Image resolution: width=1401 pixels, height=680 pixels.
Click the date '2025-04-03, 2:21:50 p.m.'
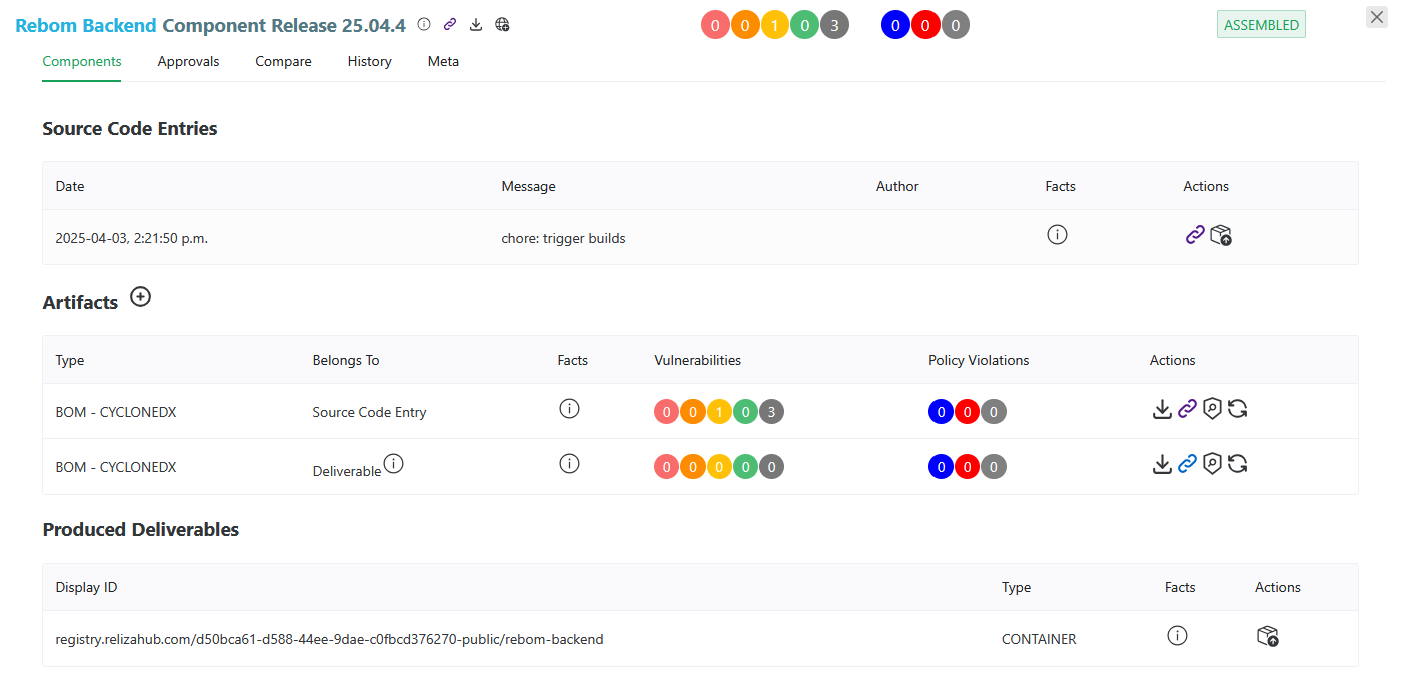pyautogui.click(x=131, y=238)
